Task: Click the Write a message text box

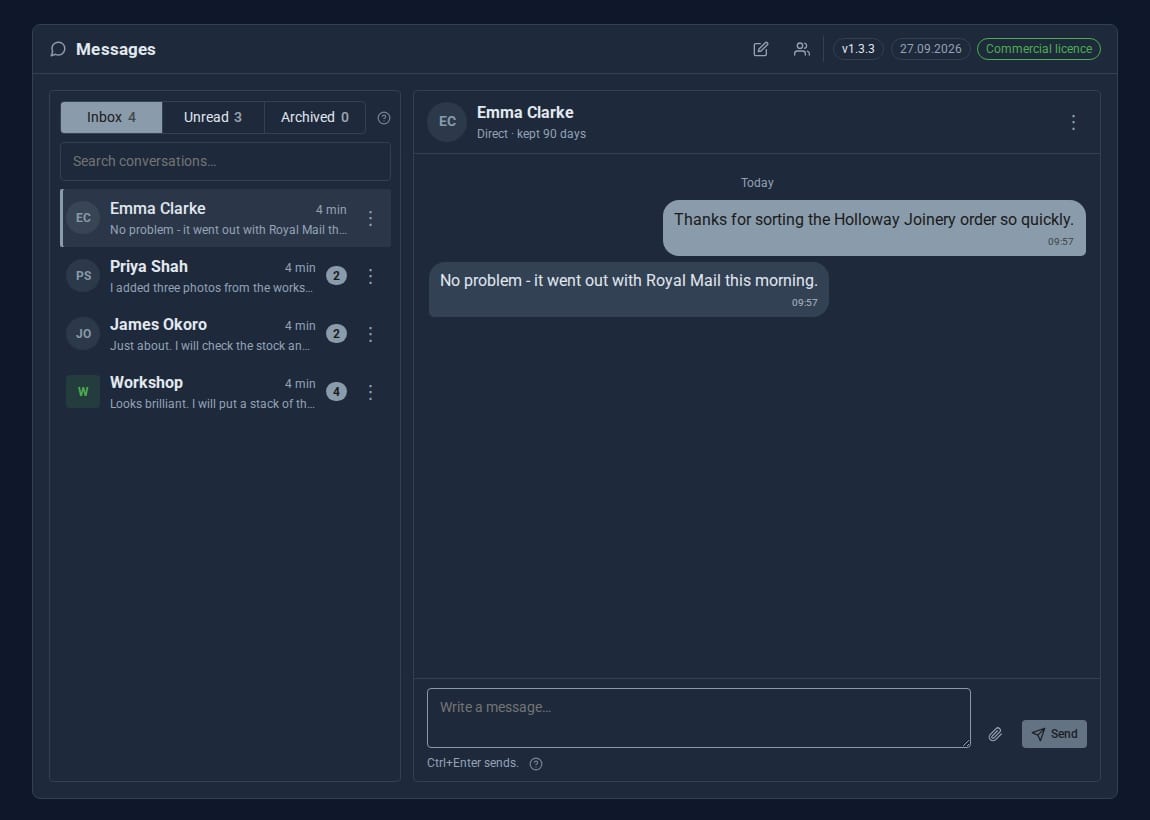Action: tap(699, 718)
